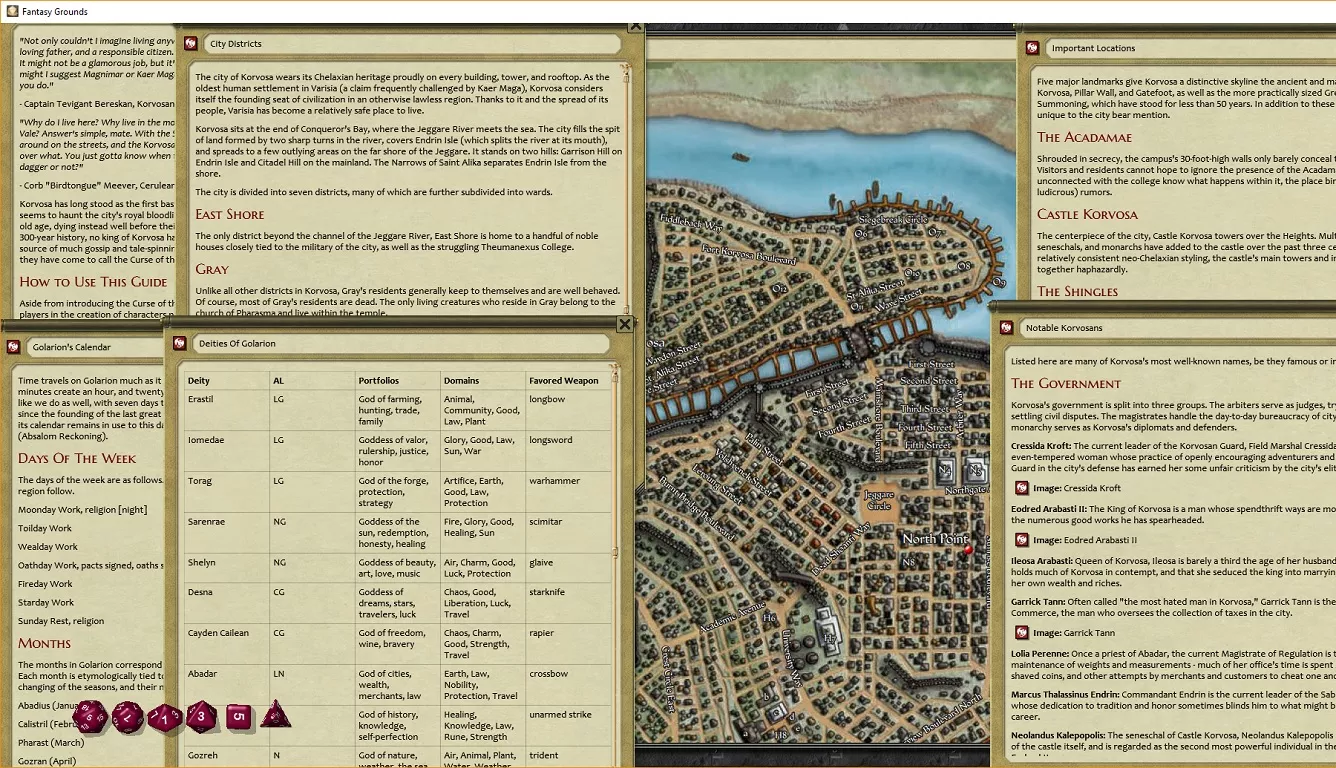Select the Gozreh deity cell
The height and width of the screenshot is (768, 1336).
[x=226, y=757]
